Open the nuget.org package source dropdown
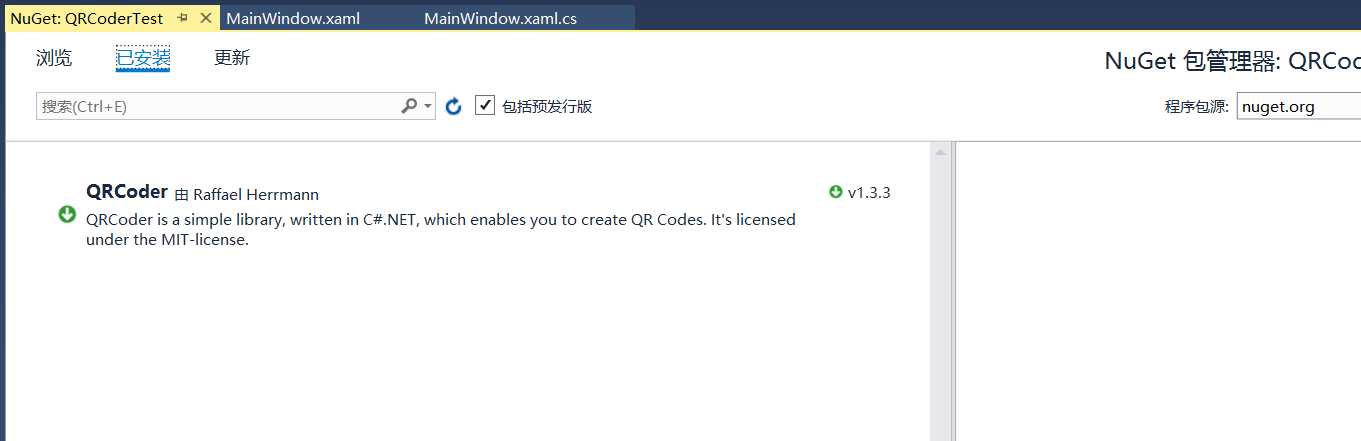Viewport: 1361px width, 441px height. click(x=1298, y=106)
